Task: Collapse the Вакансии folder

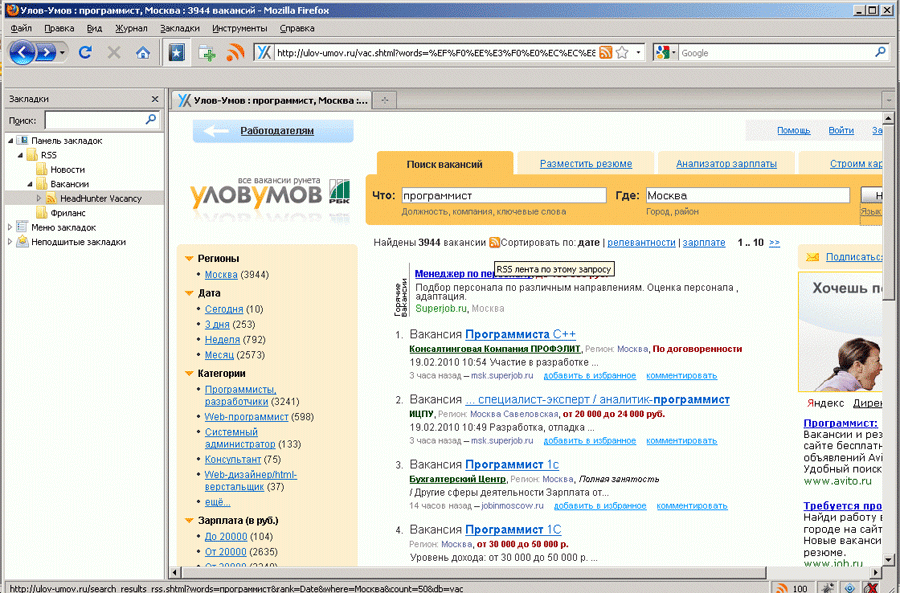Action: (x=30, y=184)
